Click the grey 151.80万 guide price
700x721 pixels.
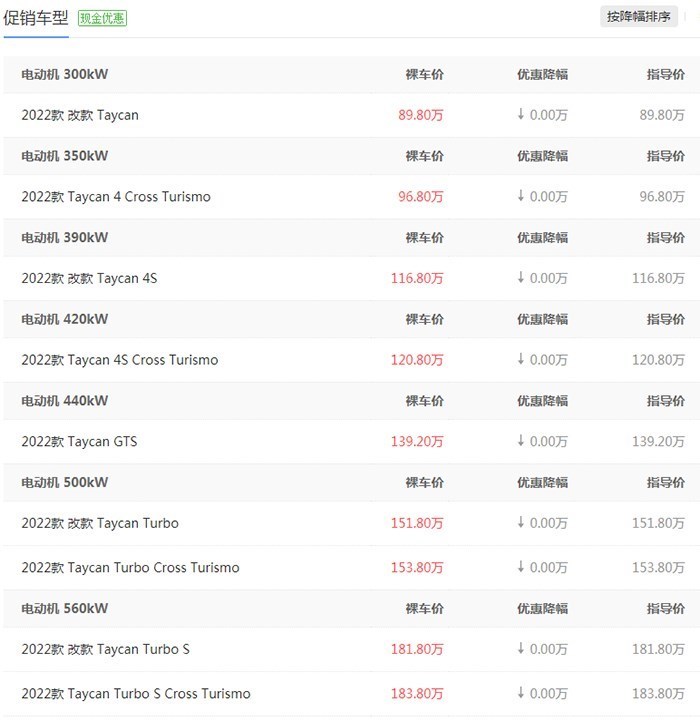tap(658, 523)
